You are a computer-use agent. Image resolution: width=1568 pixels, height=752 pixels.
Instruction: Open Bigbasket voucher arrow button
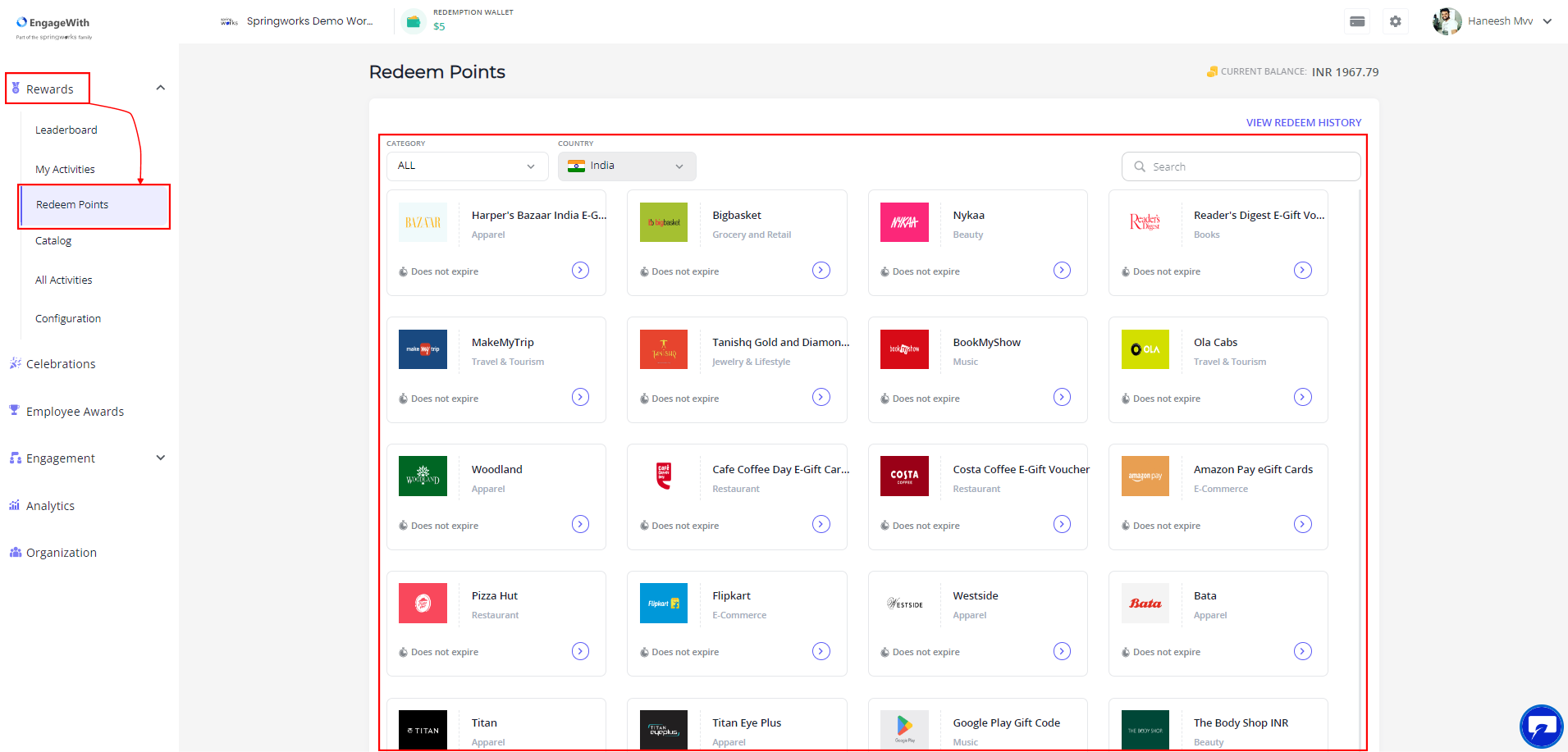(821, 270)
